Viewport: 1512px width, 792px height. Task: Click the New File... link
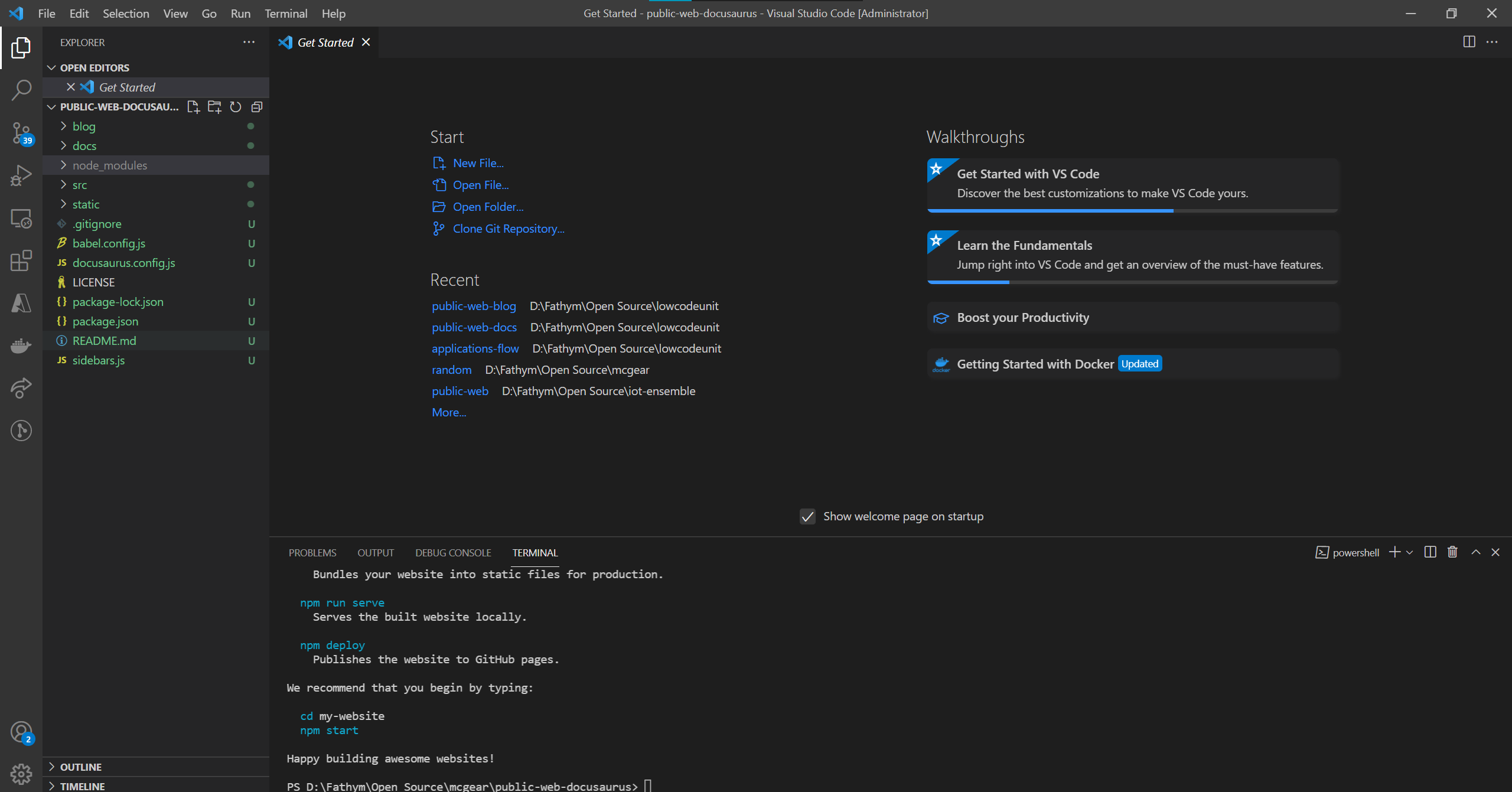478,163
